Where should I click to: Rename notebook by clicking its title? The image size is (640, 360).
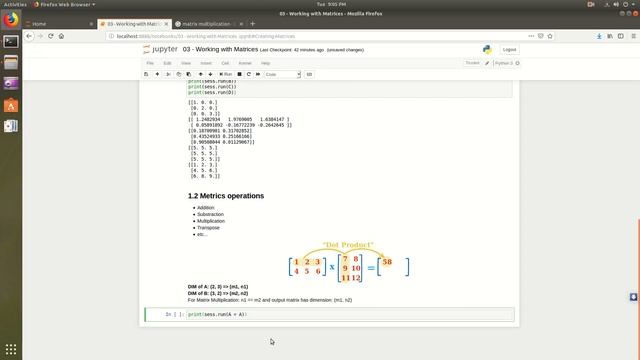[220, 49]
